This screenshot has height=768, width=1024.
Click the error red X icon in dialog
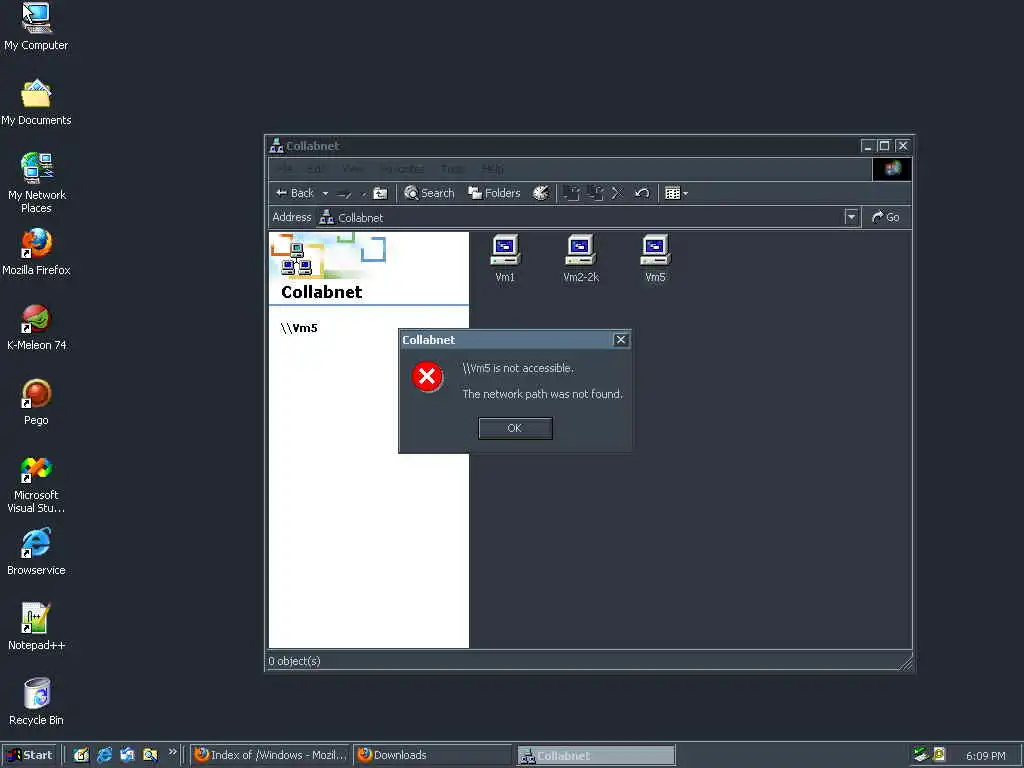pyautogui.click(x=427, y=376)
